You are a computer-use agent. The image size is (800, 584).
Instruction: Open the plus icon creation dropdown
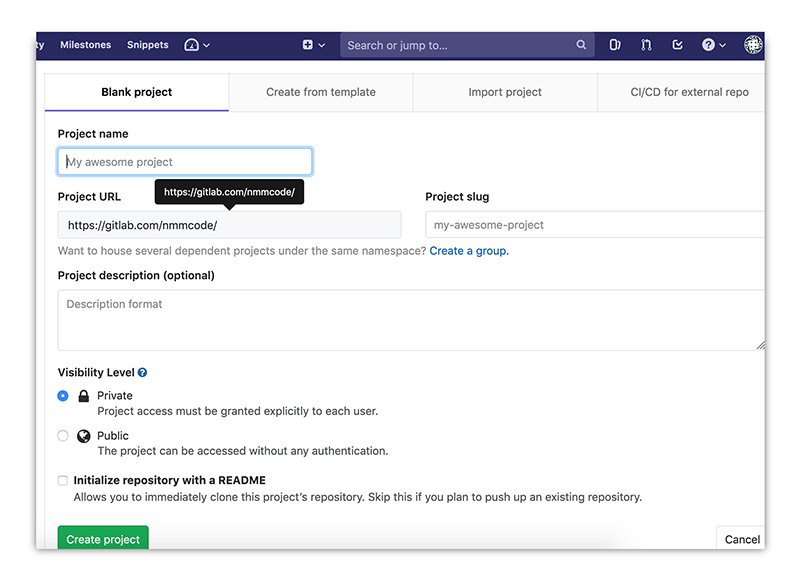tap(306, 45)
